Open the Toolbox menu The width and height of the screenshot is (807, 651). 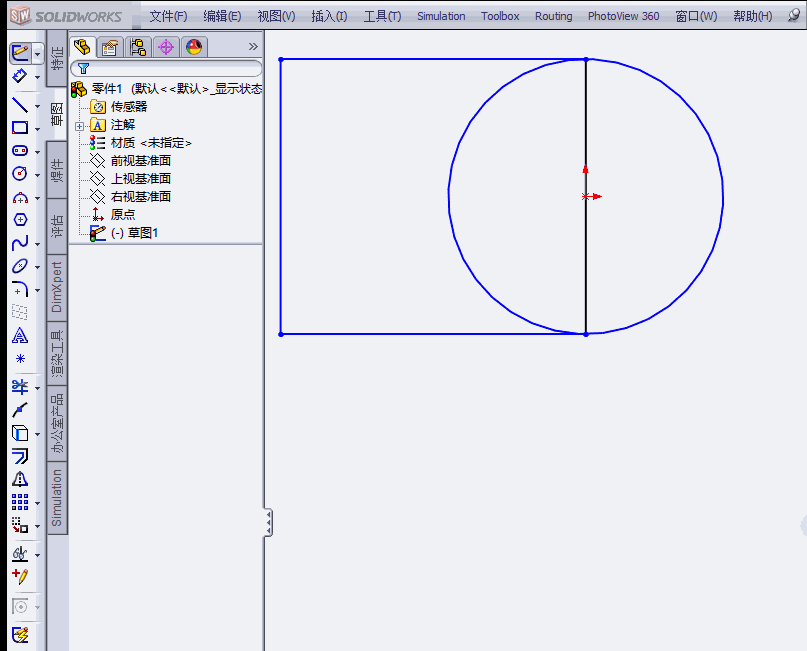click(x=500, y=16)
